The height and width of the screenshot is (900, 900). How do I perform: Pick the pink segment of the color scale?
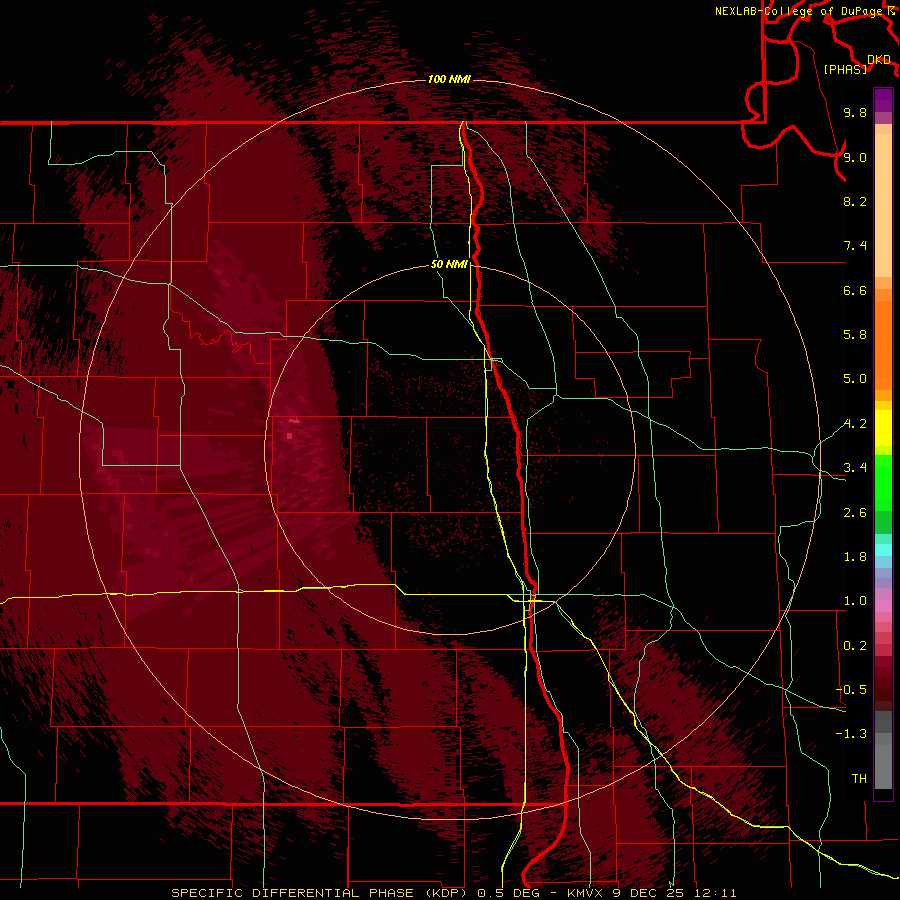pos(883,606)
